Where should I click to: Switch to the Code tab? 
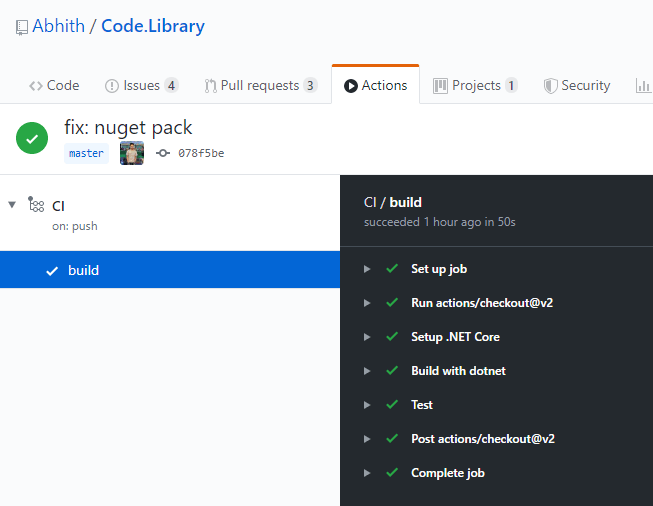[x=54, y=86]
